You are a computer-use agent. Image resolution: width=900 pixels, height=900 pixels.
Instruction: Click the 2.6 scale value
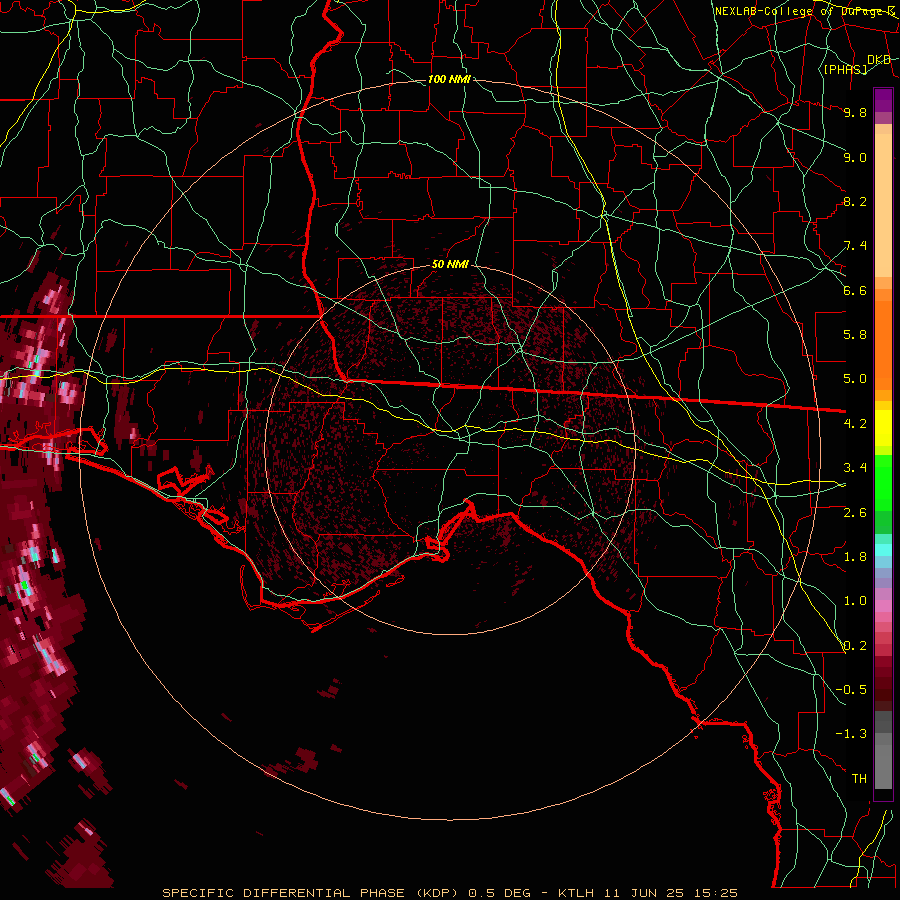point(855,513)
